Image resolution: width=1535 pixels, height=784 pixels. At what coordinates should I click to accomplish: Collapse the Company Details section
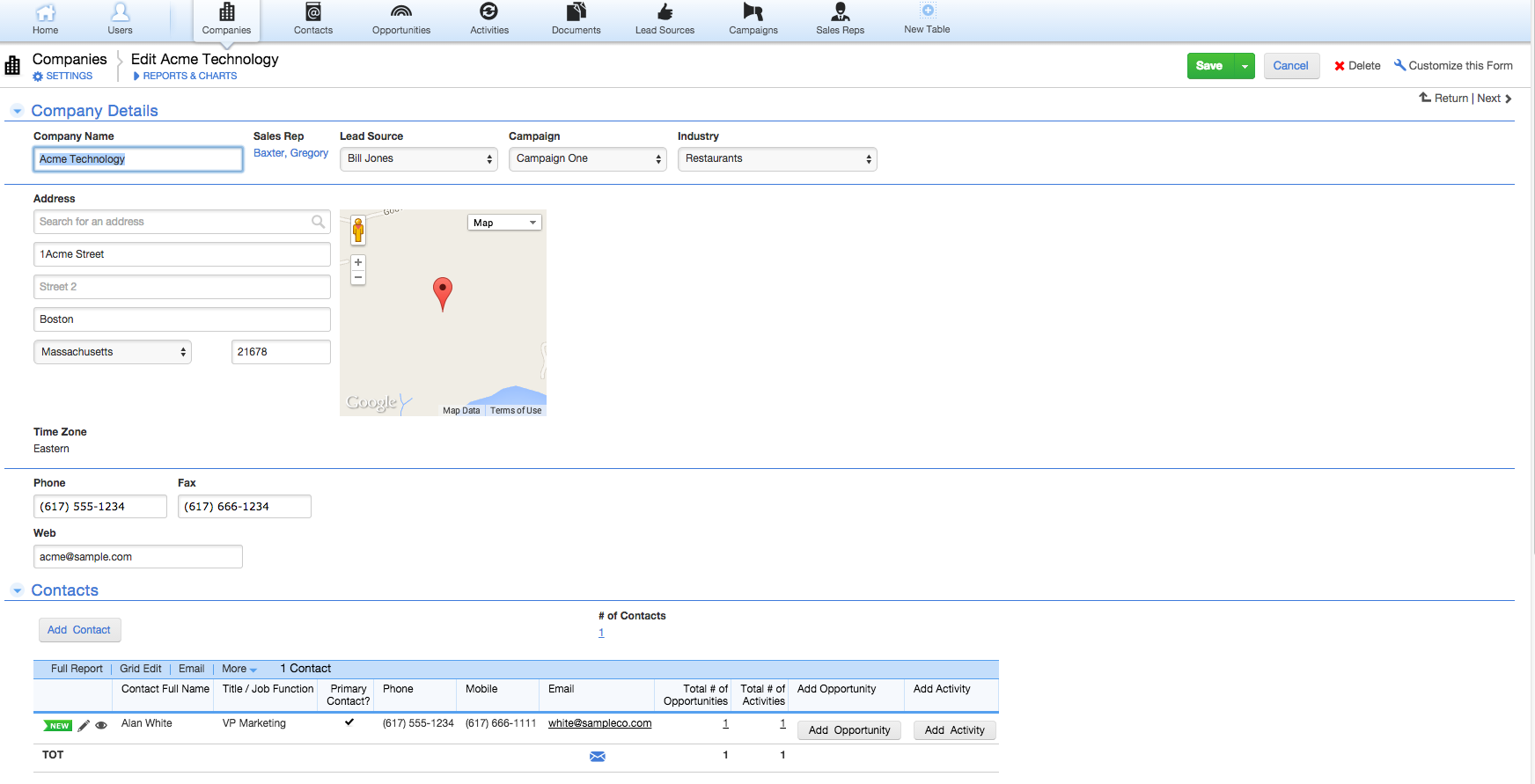tap(17, 111)
